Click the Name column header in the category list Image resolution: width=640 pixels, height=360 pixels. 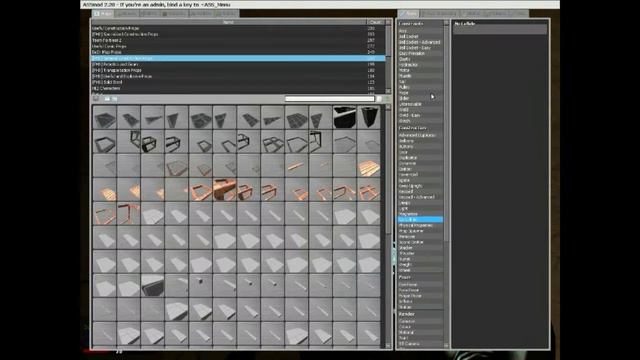[x=229, y=22]
